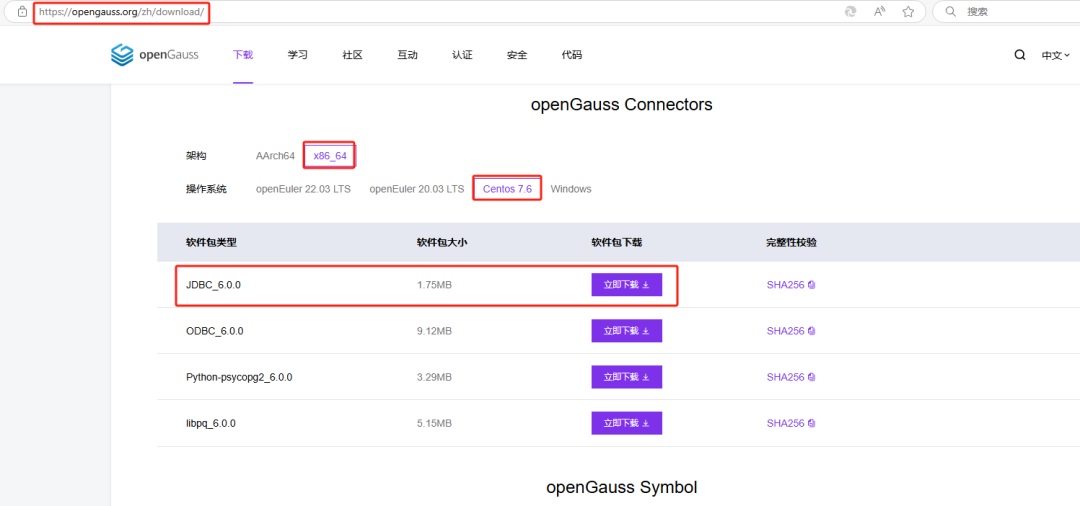Open the site search magnifier icon
The width and height of the screenshot is (1080, 506).
(x=1020, y=55)
